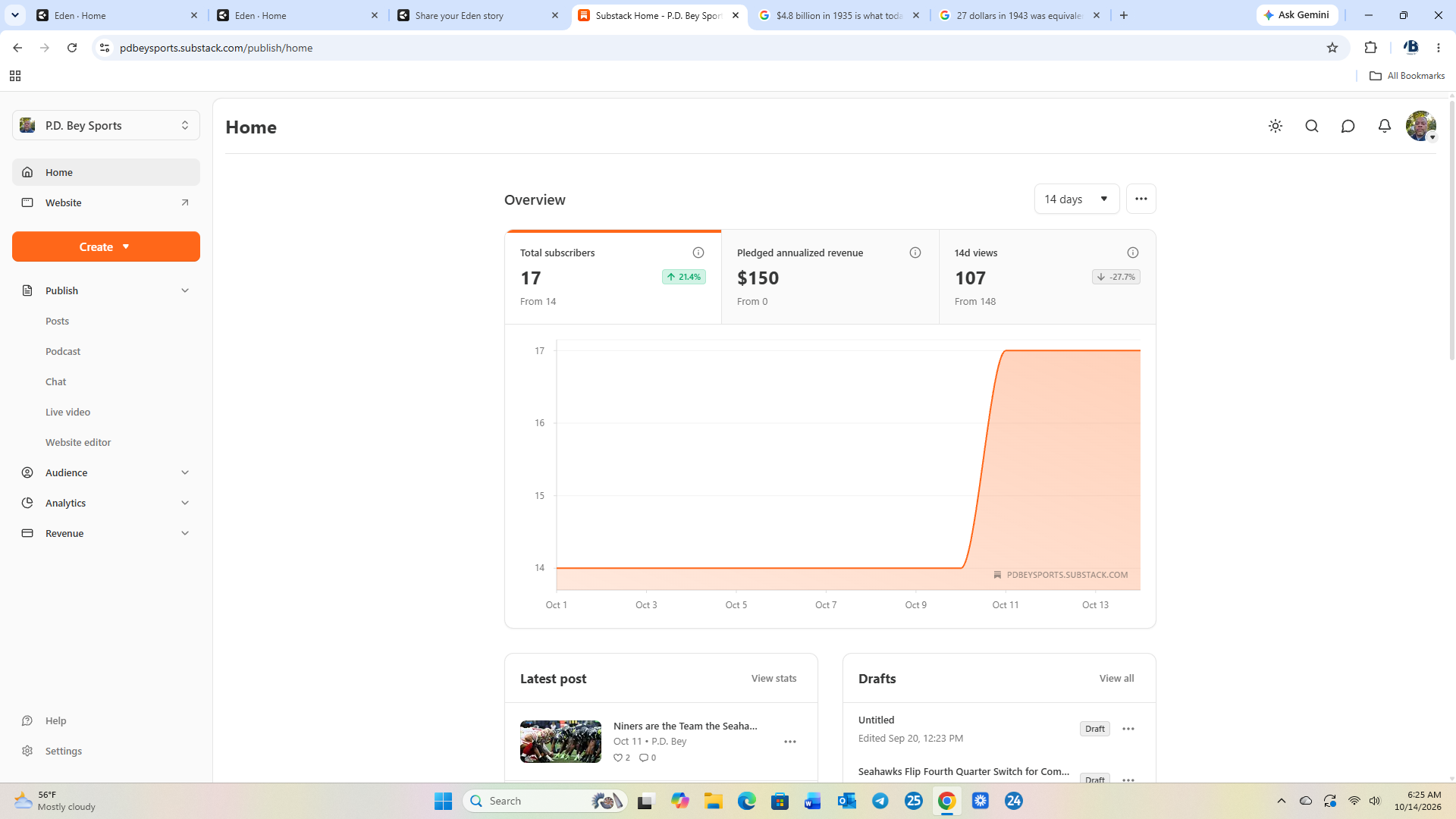Image resolution: width=1456 pixels, height=819 pixels.
Task: Open options for the Untitled draft
Action: tap(1128, 729)
